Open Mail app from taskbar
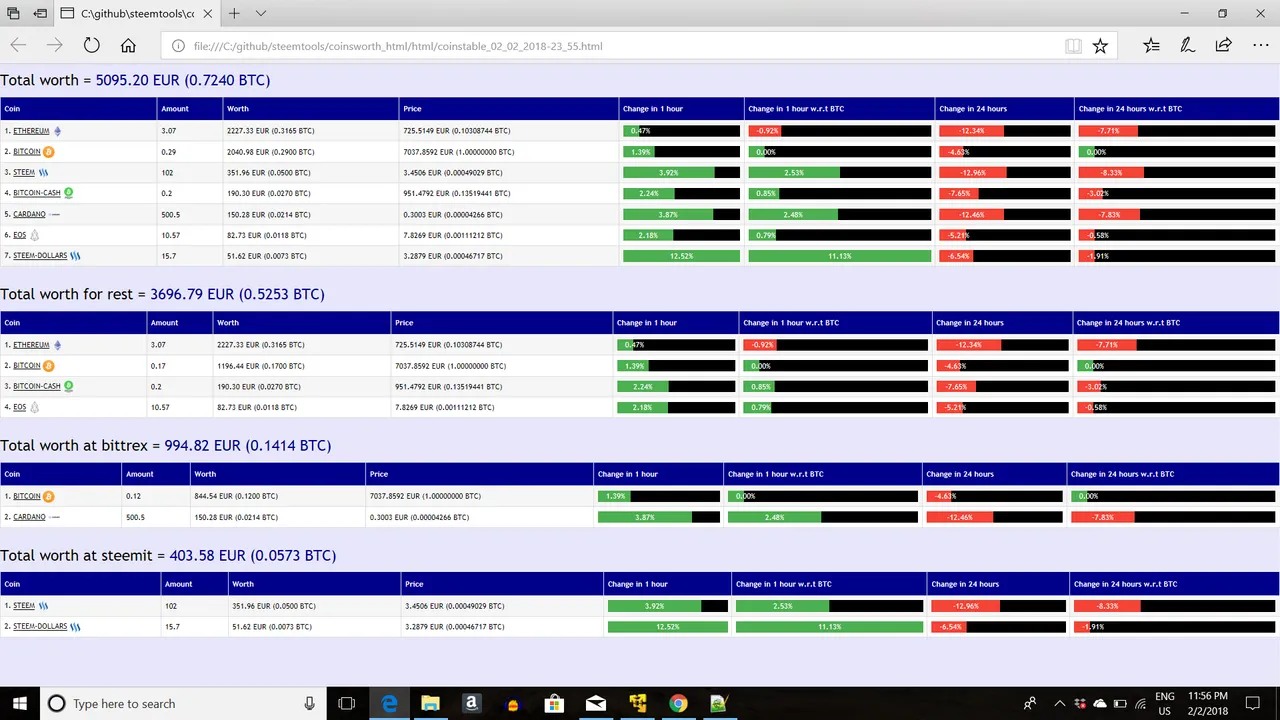1280x720 pixels. [596, 703]
